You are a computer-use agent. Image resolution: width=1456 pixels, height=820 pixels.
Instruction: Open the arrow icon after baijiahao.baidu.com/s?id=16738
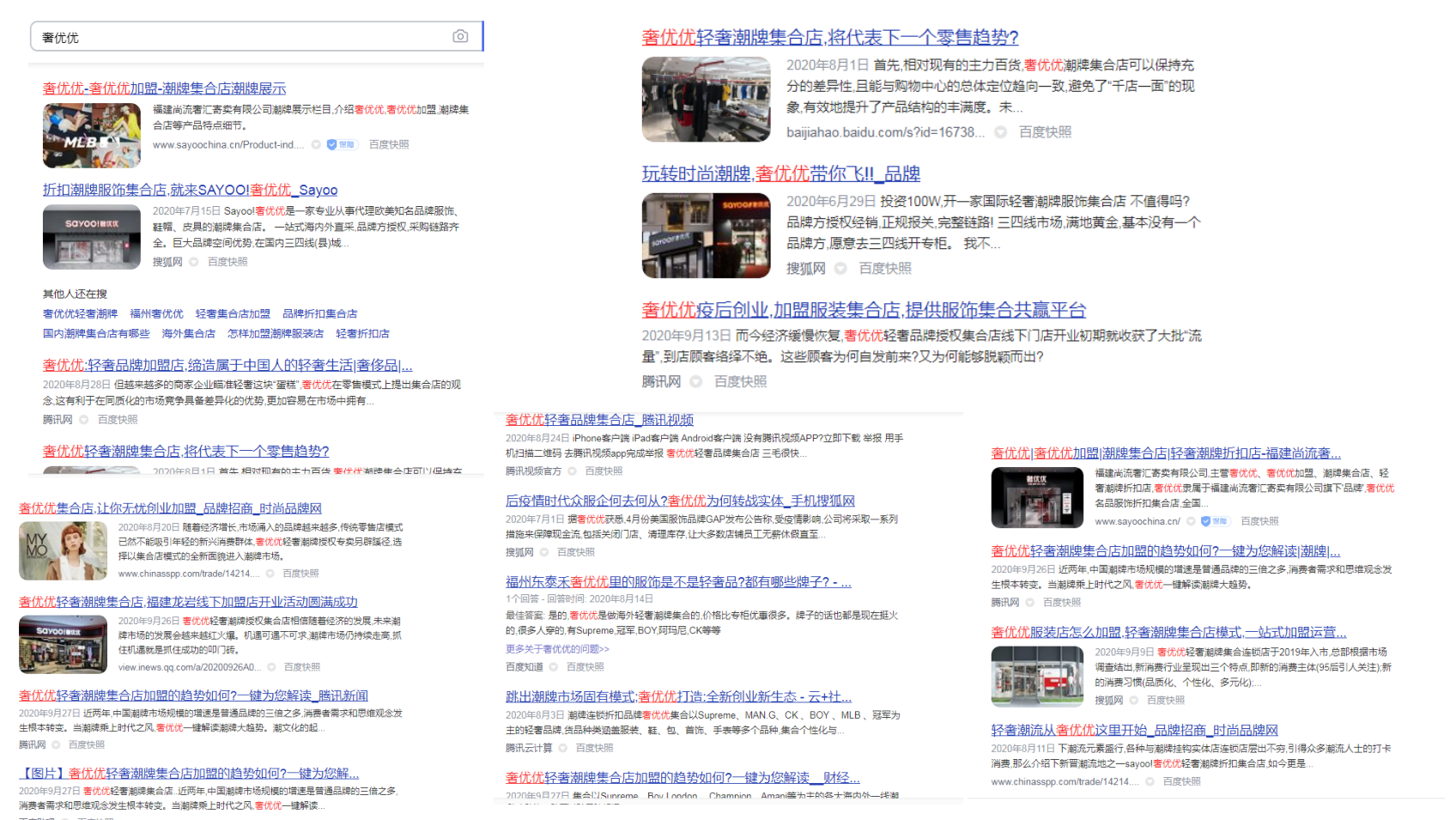[x=1001, y=132]
